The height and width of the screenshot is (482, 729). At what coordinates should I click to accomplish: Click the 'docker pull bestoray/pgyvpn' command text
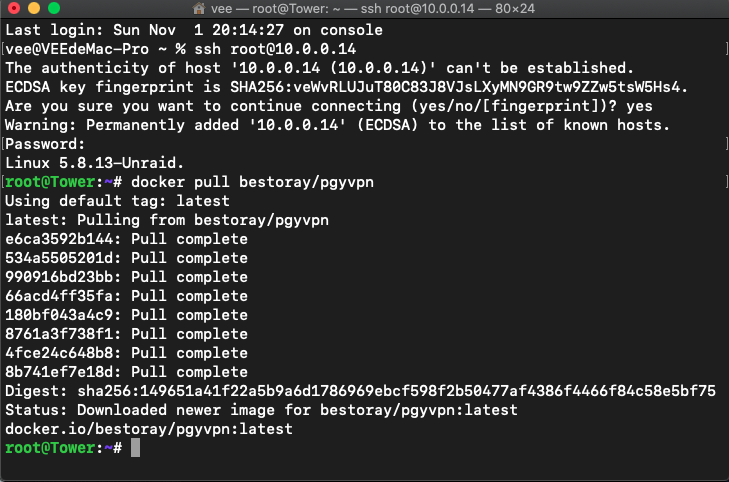(x=252, y=182)
